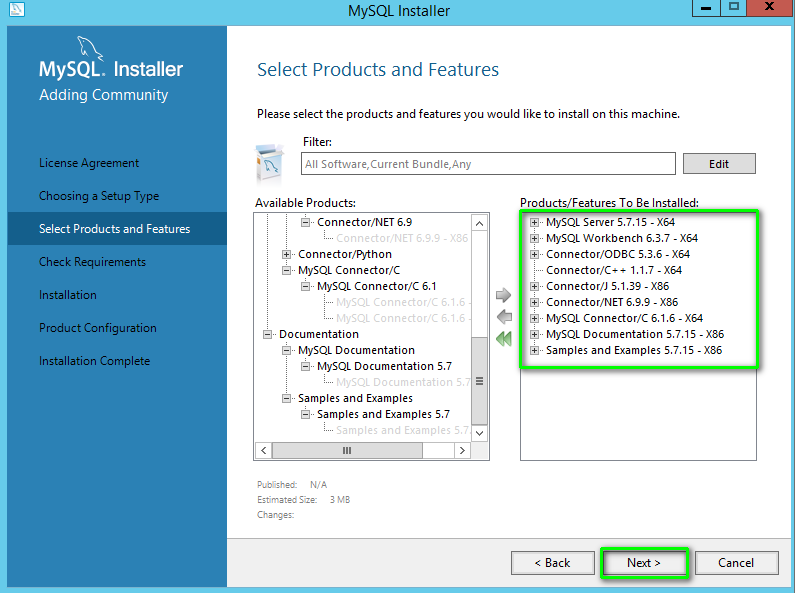
Task: Expand Connector/J 5.1.39 - X86 features
Action: tap(534, 286)
